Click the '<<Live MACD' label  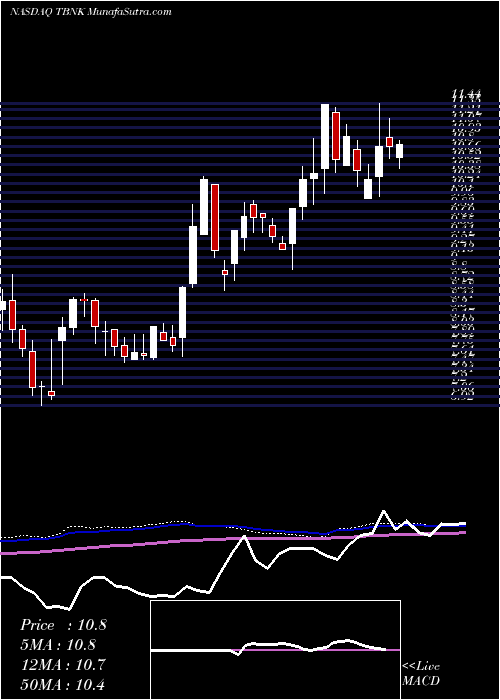[x=421, y=674]
